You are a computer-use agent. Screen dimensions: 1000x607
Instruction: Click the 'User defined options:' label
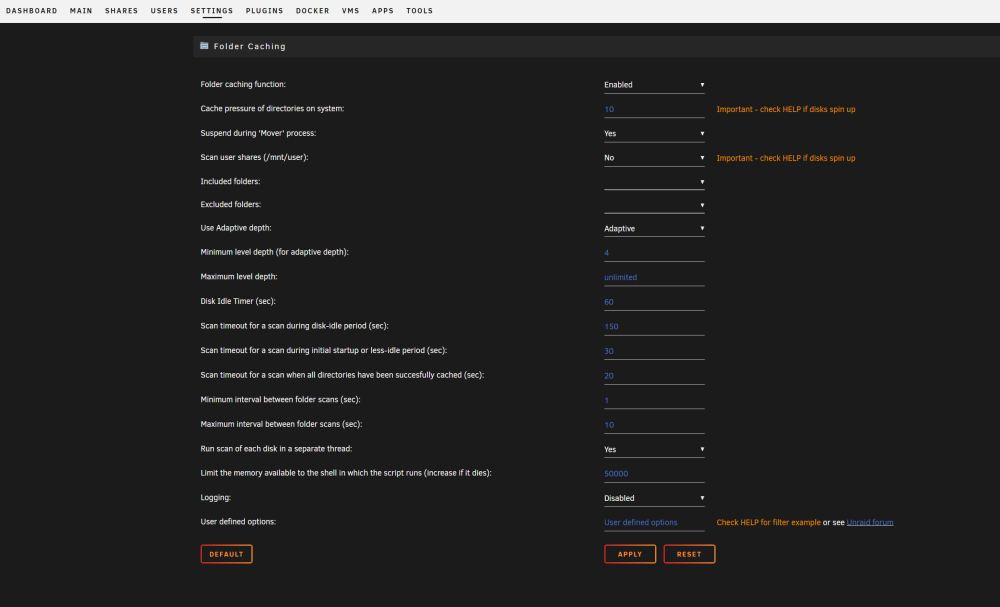click(238, 522)
